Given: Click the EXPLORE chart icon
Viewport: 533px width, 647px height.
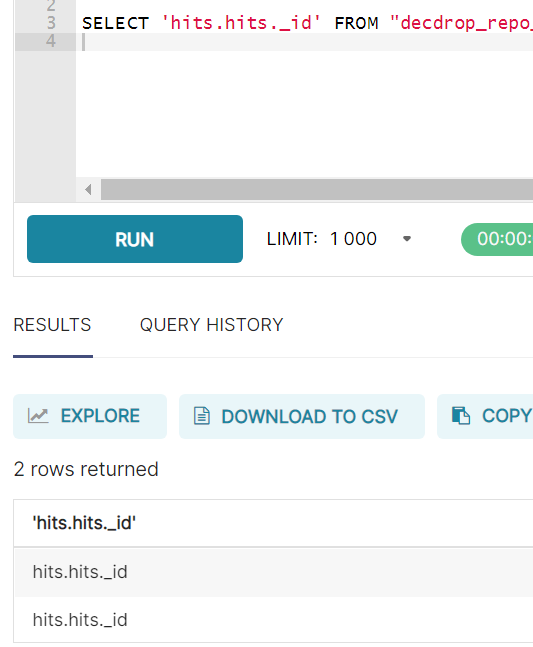Looking at the screenshot, I should point(38,416).
